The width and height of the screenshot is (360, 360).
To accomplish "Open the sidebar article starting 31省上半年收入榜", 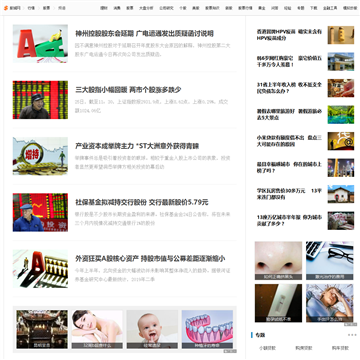I will [289, 88].
